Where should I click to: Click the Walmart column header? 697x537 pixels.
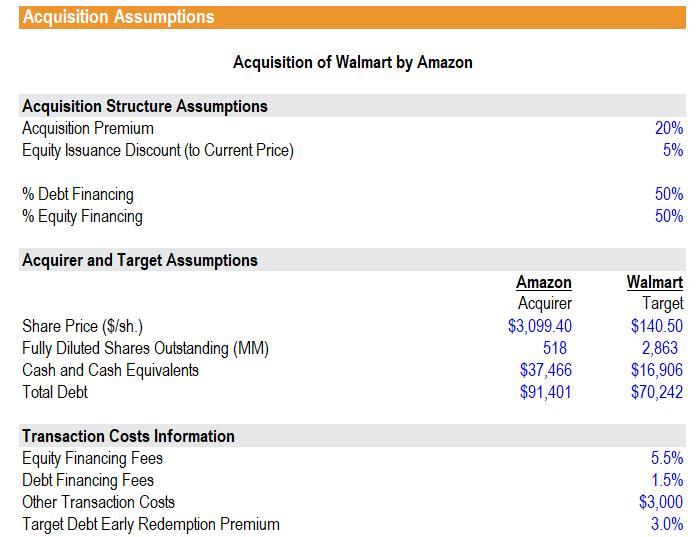655,282
